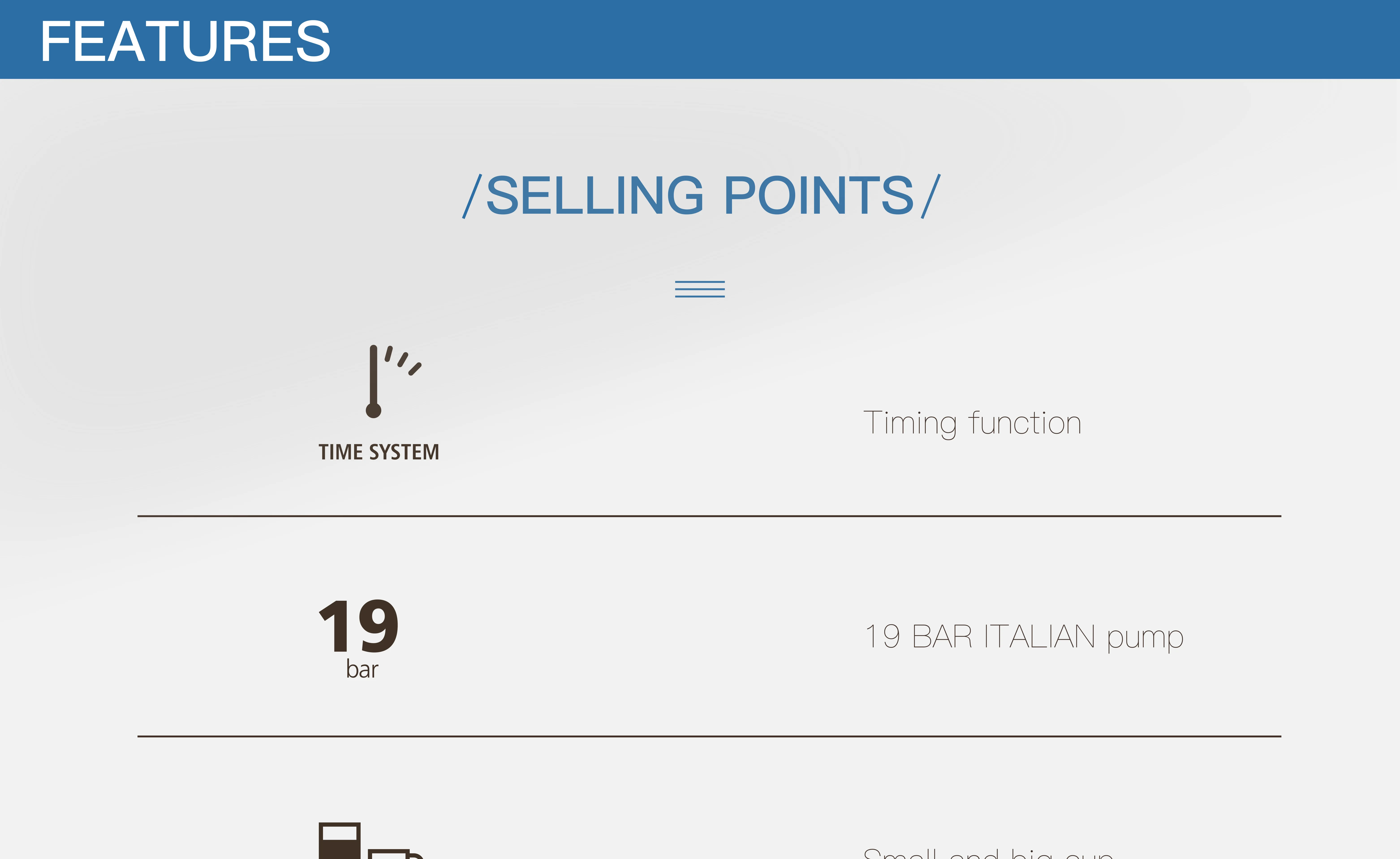Click the thermometer-style timer icon
Image resolution: width=1400 pixels, height=859 pixels.
click(x=374, y=381)
